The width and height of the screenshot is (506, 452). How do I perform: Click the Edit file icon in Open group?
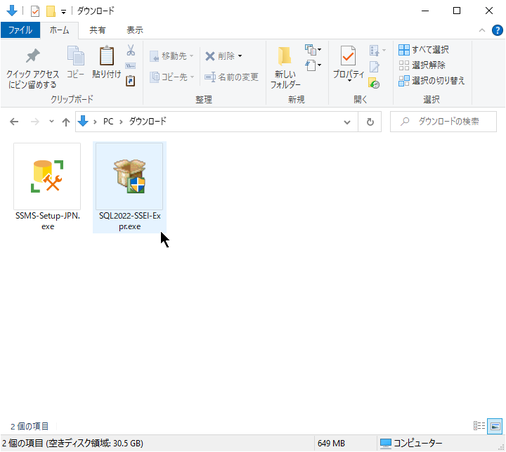click(x=374, y=67)
